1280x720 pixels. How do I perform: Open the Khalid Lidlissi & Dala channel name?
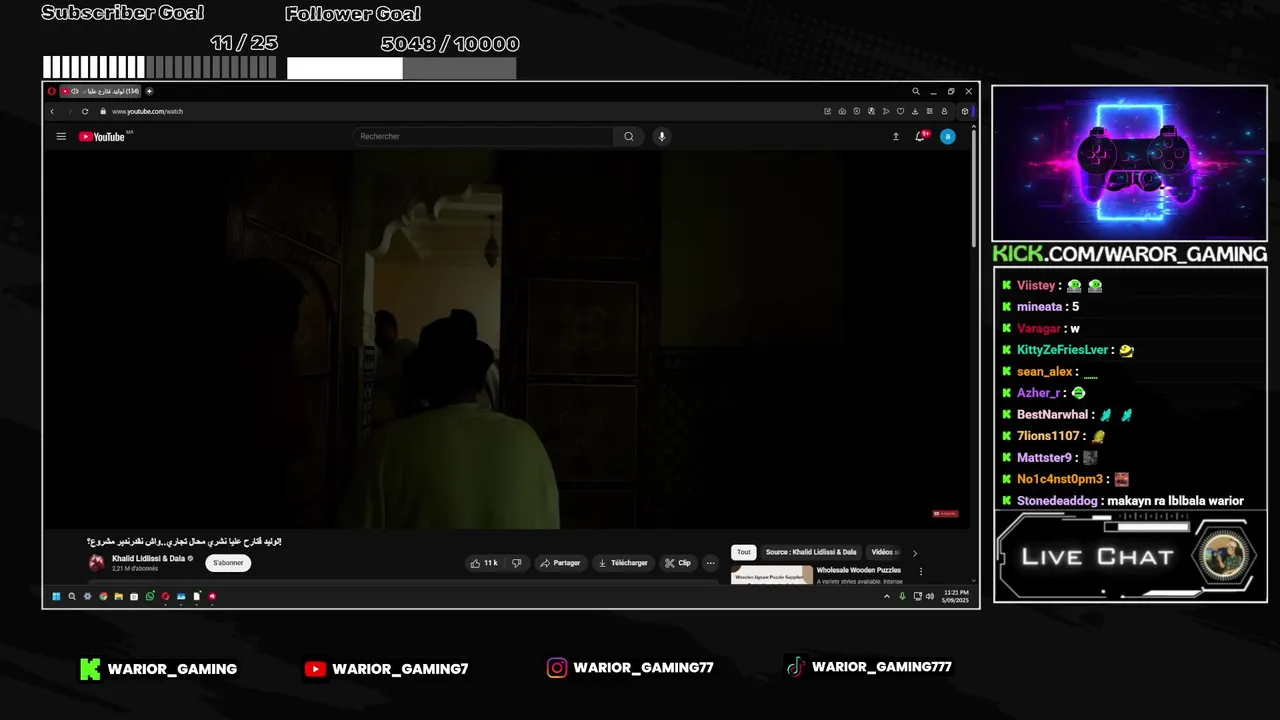[x=148, y=559]
